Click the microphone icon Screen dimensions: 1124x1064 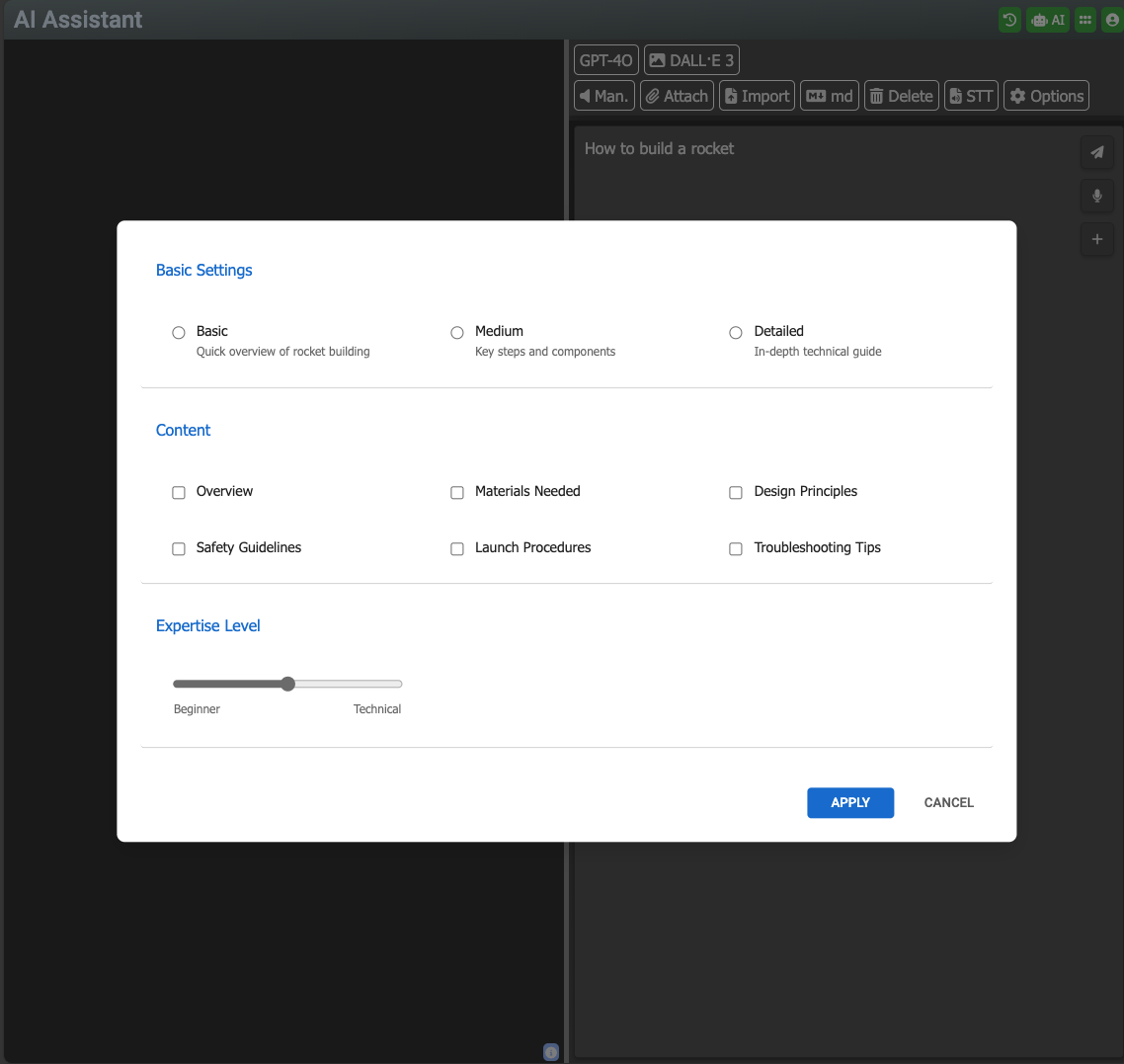point(1096,196)
